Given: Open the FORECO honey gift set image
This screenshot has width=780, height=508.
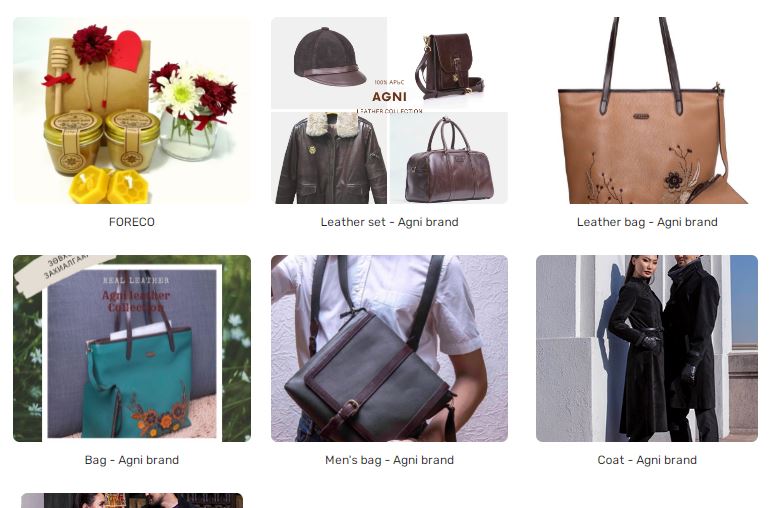Looking at the screenshot, I should 132,110.
